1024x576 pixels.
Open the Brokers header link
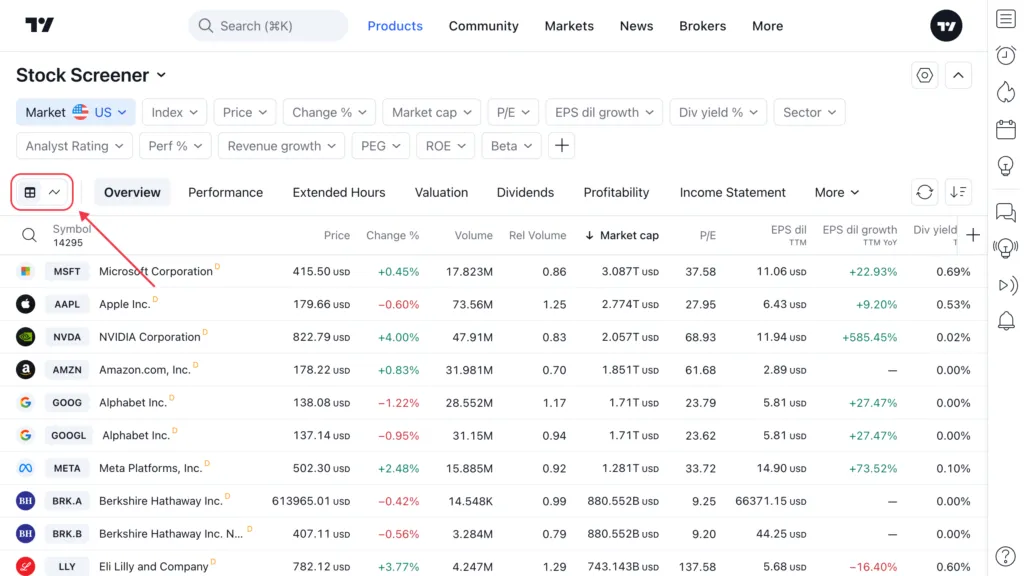pos(702,25)
